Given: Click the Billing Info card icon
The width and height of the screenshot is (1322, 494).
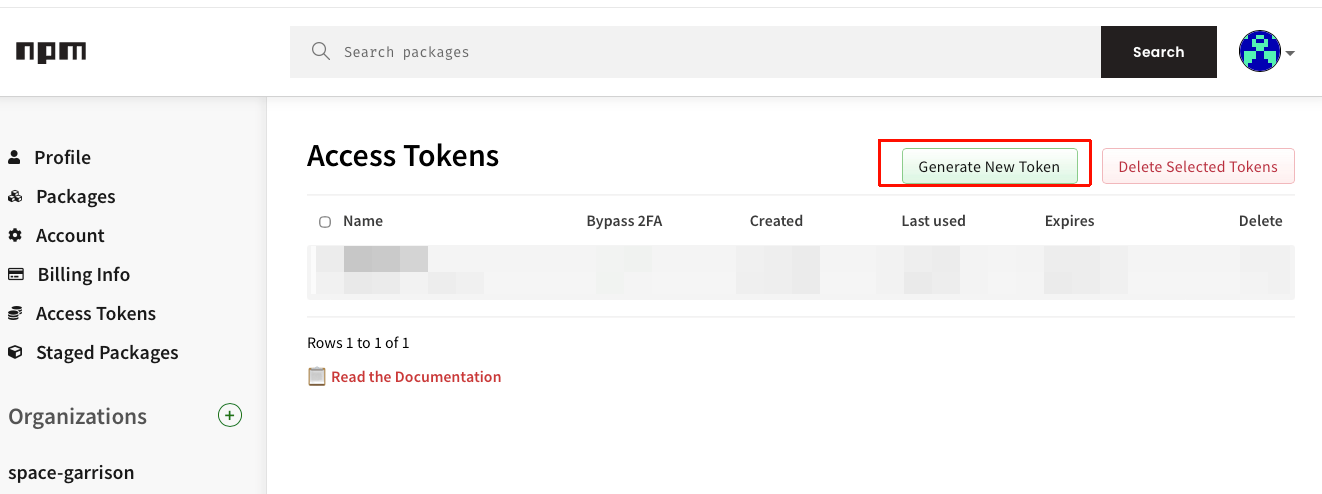Looking at the screenshot, I should (16, 274).
